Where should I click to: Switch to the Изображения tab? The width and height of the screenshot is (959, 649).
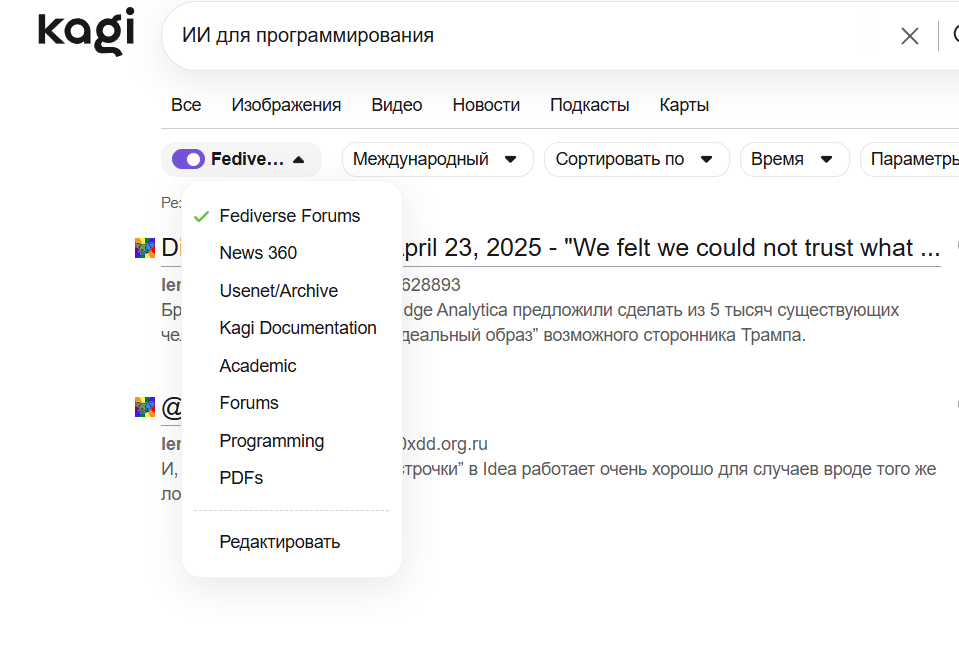click(286, 104)
